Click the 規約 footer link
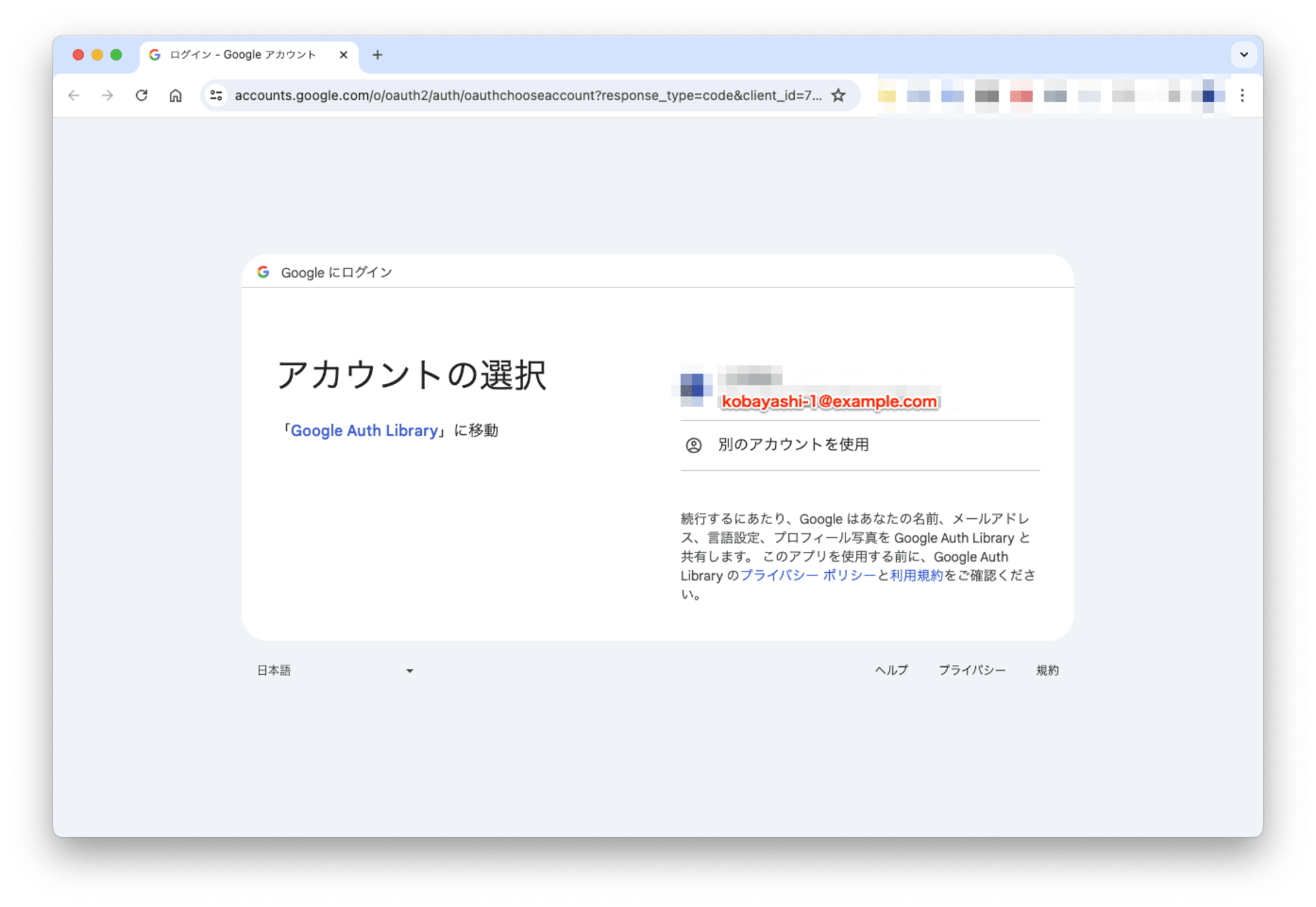The image size is (1316, 907). tap(1048, 670)
